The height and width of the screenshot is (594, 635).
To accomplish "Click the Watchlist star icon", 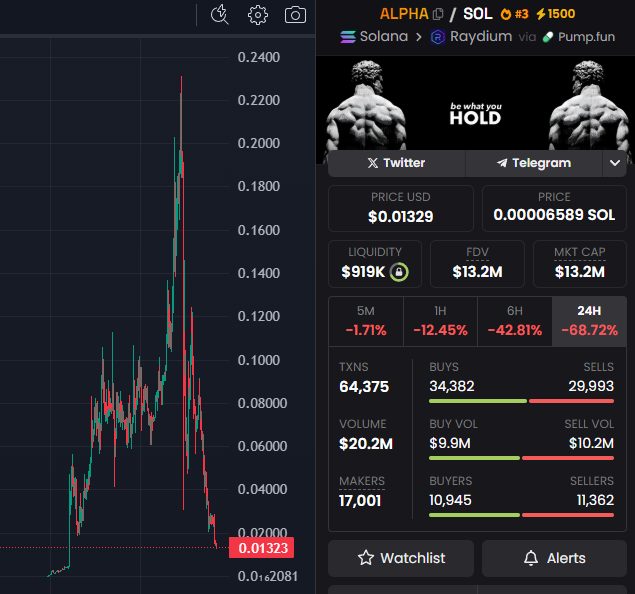I will coord(366,558).
